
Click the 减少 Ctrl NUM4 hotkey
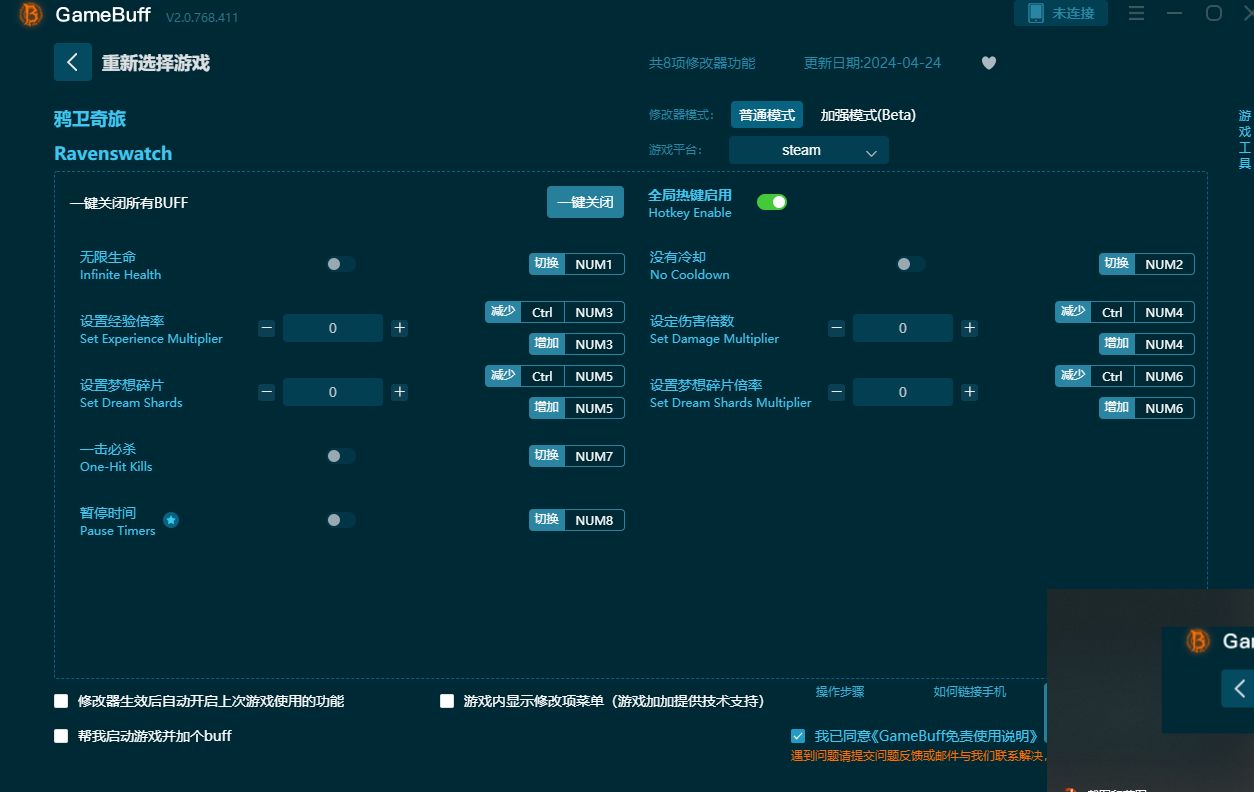(1125, 312)
